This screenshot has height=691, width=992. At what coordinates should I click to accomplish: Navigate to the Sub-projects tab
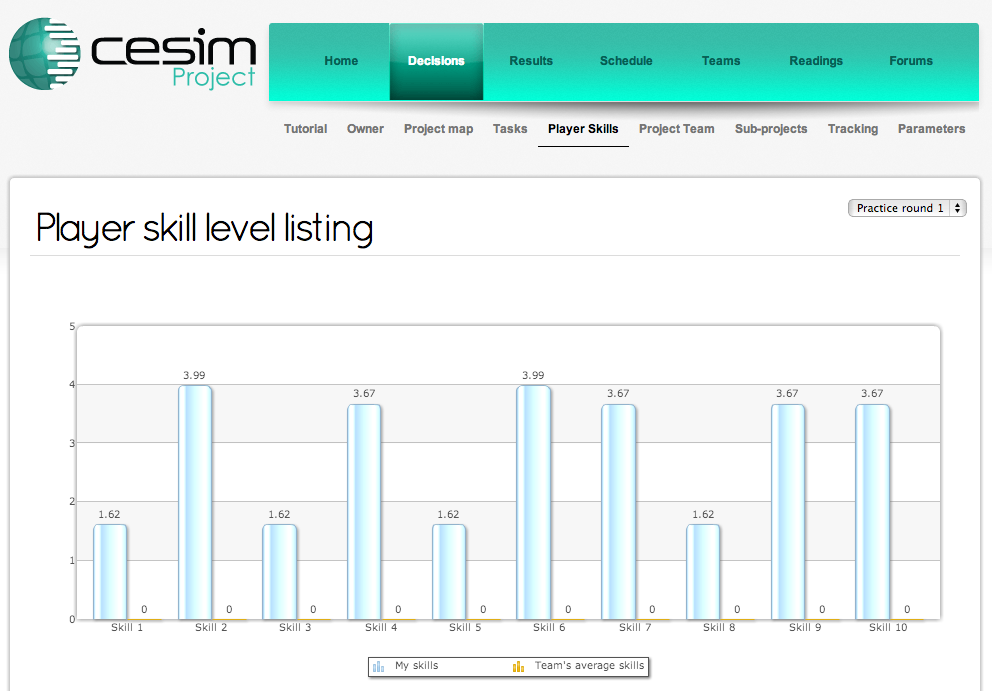770,129
